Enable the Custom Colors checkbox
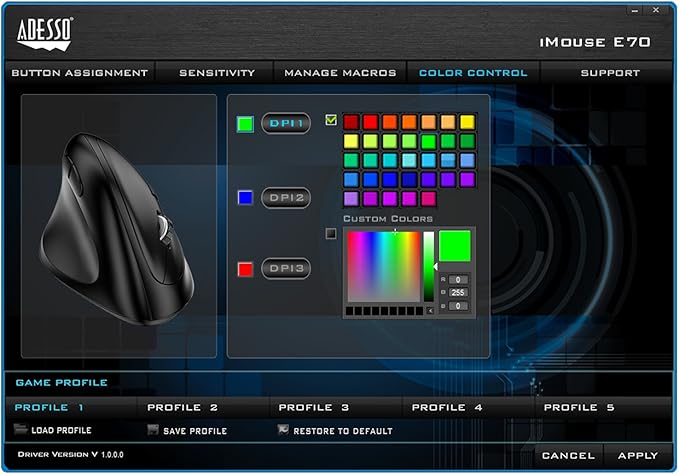The height and width of the screenshot is (474, 679). tap(331, 234)
